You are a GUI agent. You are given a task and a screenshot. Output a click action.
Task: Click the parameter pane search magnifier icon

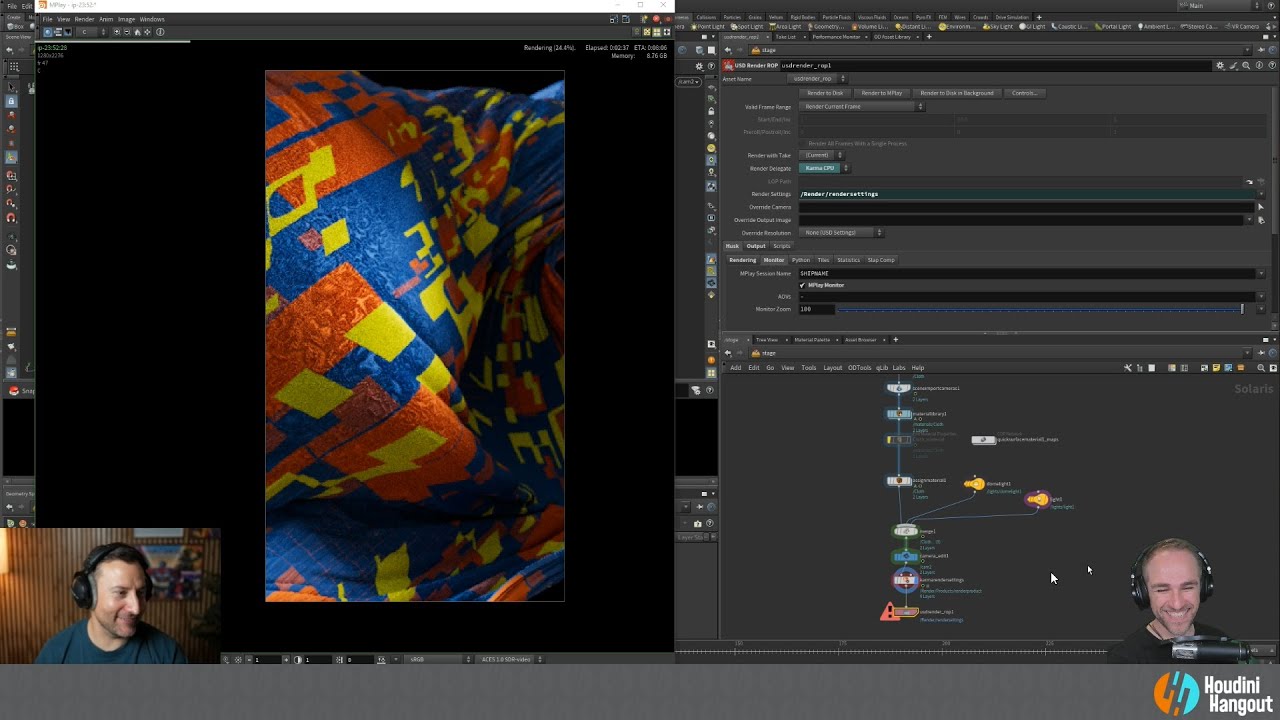[x=1246, y=65]
